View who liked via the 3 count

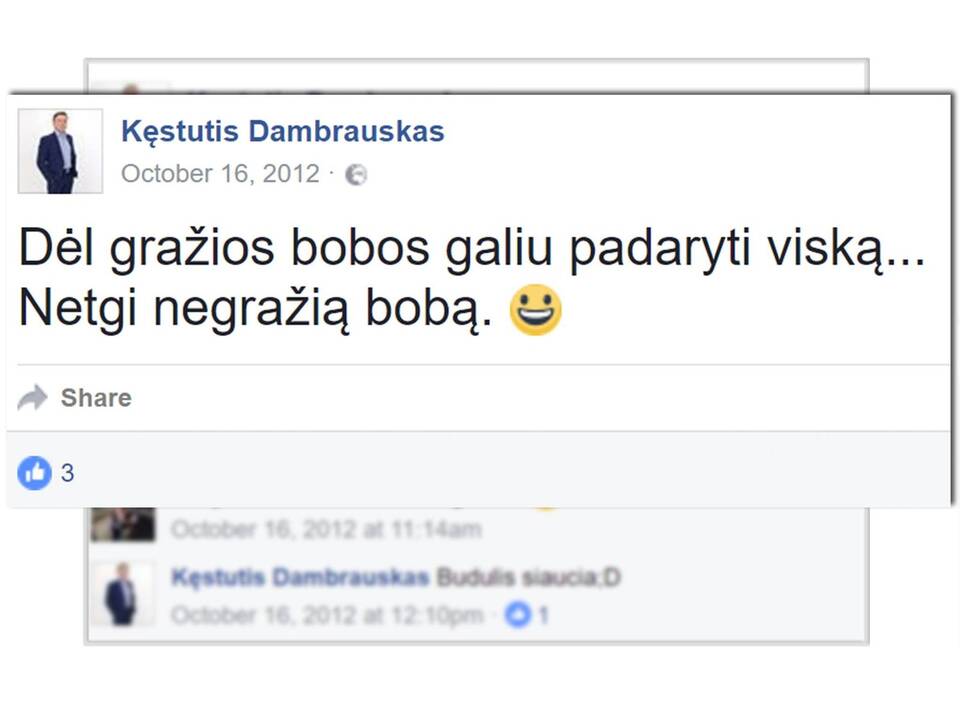[67, 473]
